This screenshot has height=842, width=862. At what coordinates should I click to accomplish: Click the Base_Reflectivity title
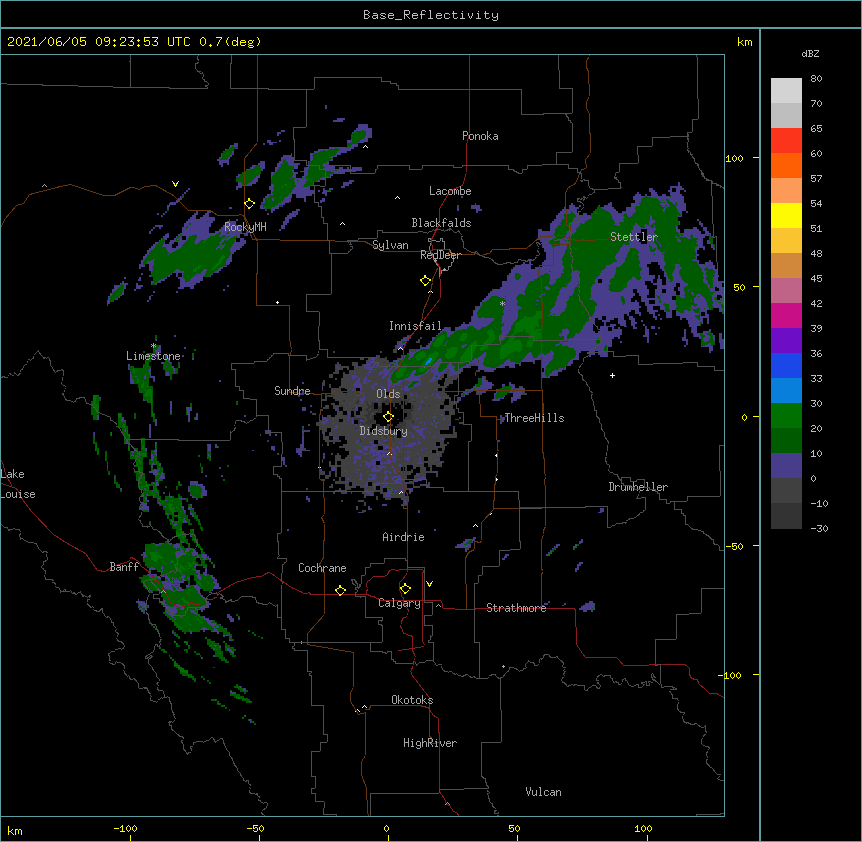pos(431,15)
